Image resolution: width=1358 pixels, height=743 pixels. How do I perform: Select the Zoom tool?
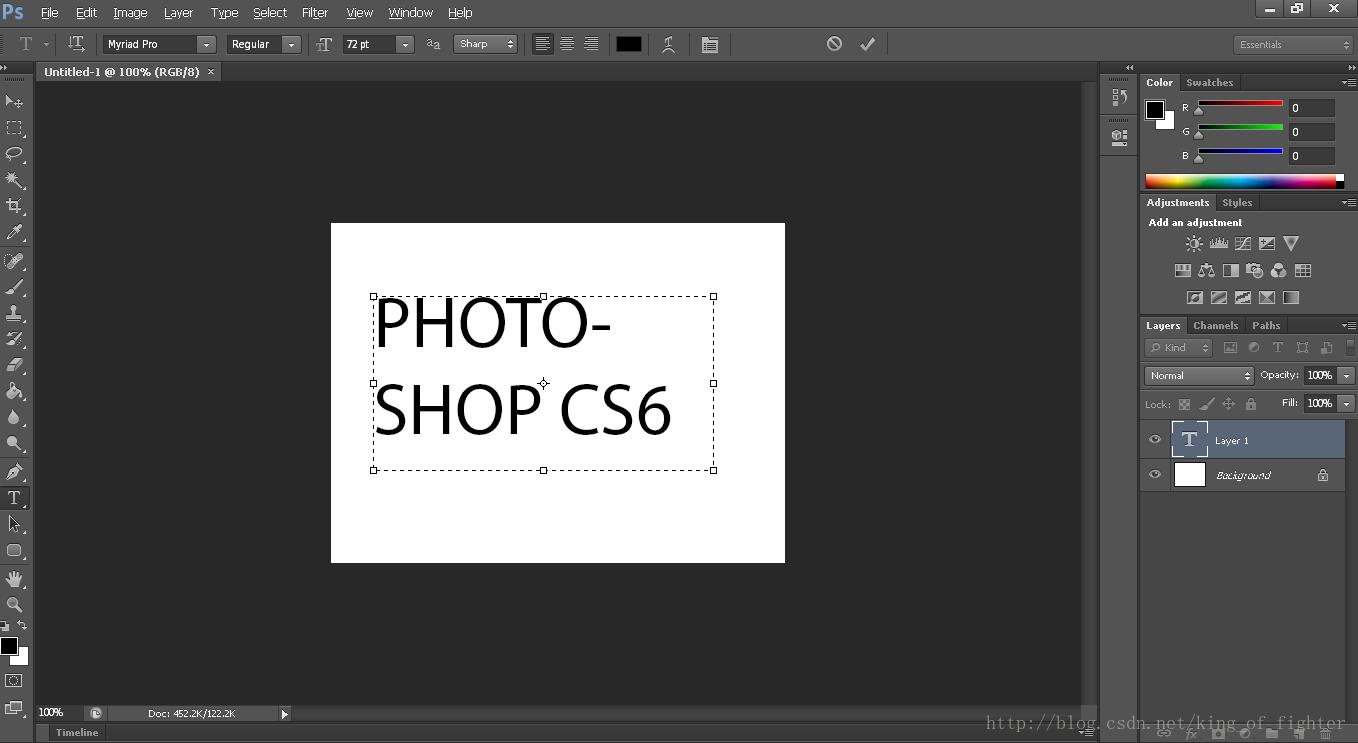point(14,605)
